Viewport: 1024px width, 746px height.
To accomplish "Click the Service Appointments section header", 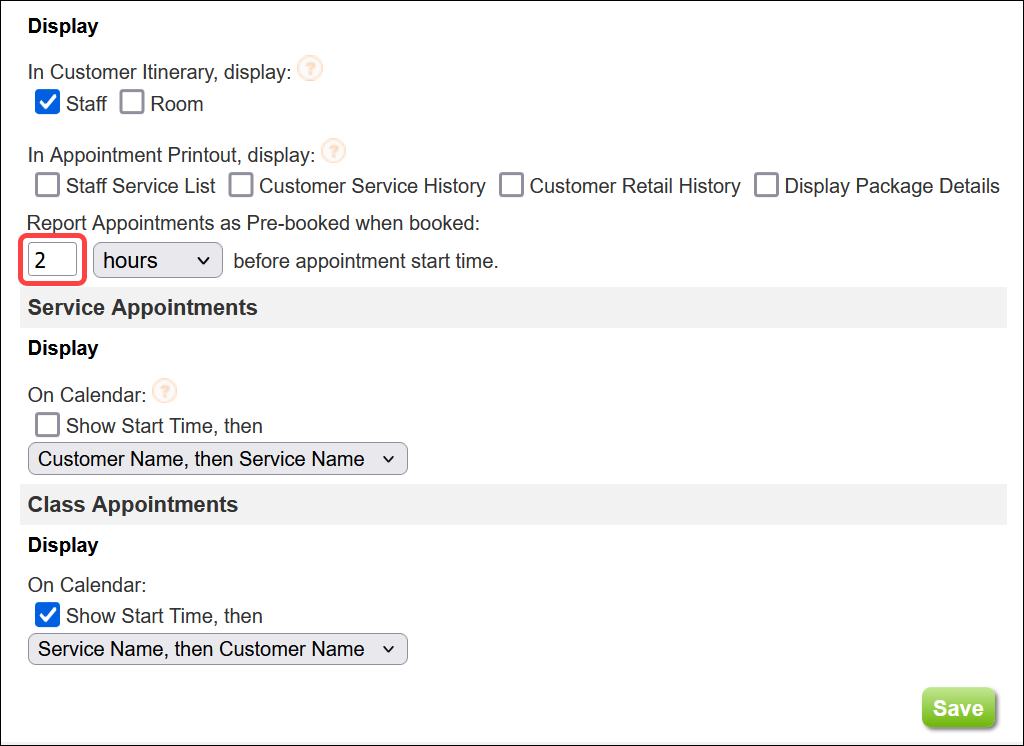I will pos(142,308).
